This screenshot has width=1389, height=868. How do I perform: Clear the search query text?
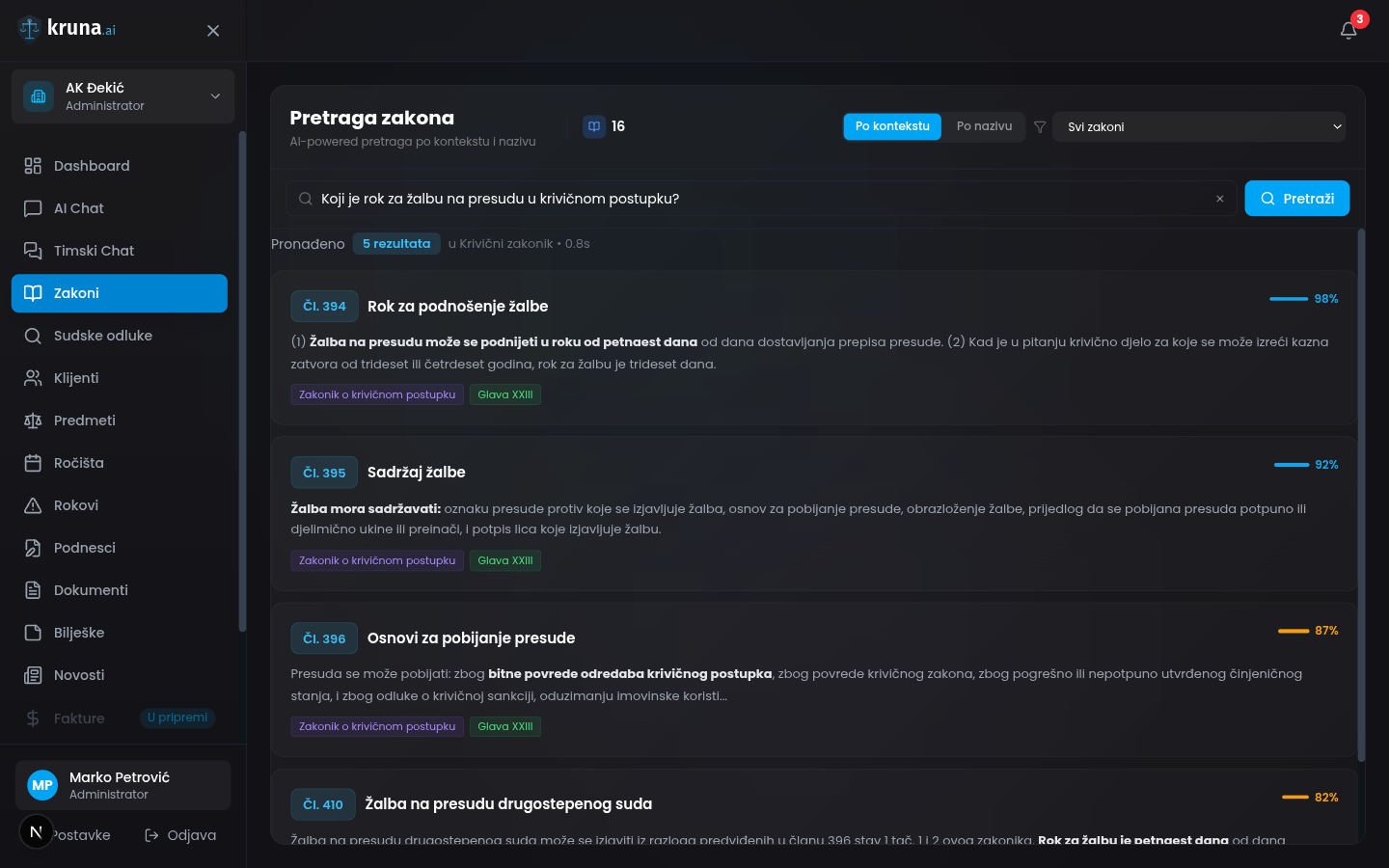(1219, 199)
